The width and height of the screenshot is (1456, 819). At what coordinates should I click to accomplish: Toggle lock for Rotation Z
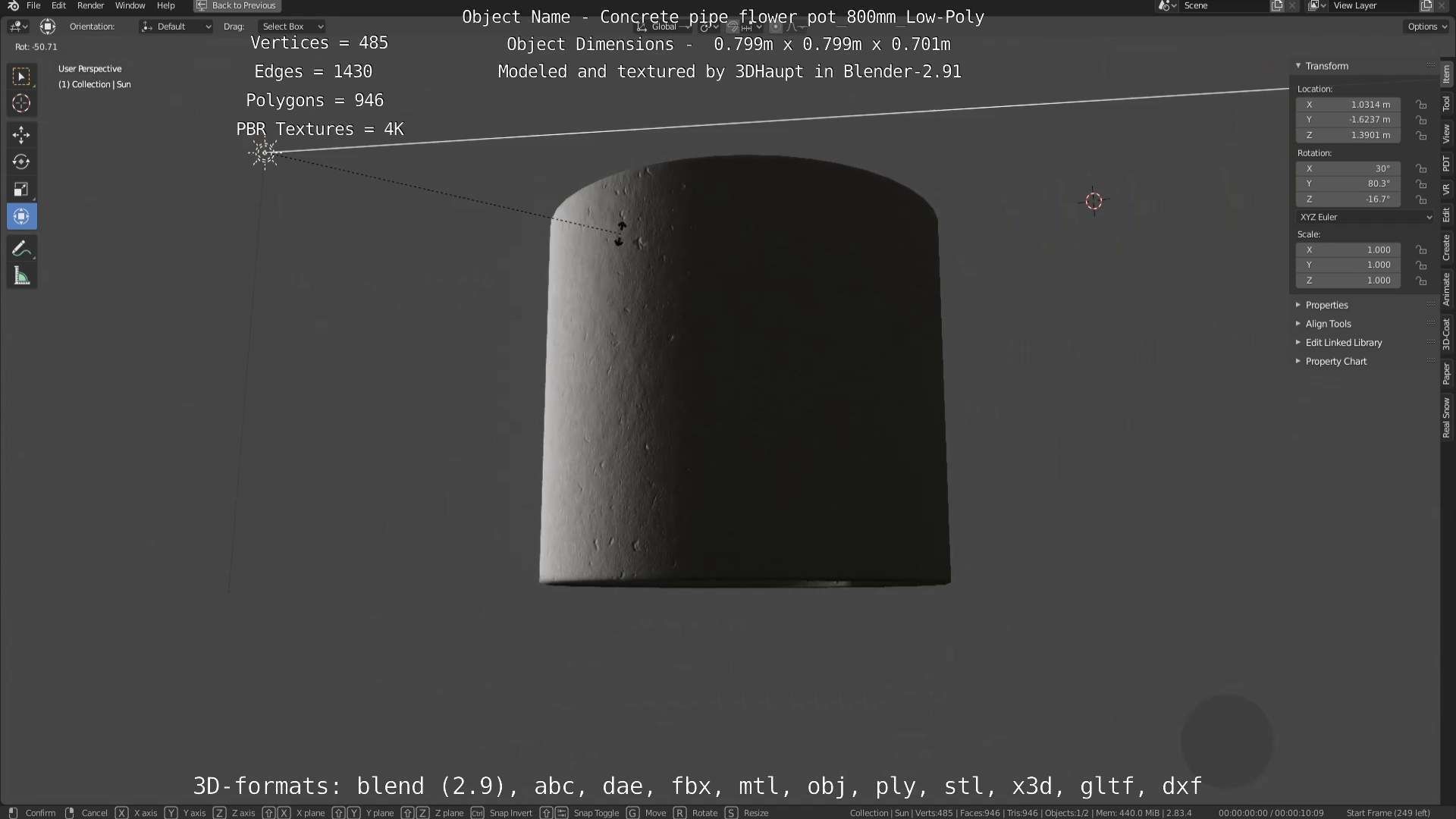(x=1422, y=199)
